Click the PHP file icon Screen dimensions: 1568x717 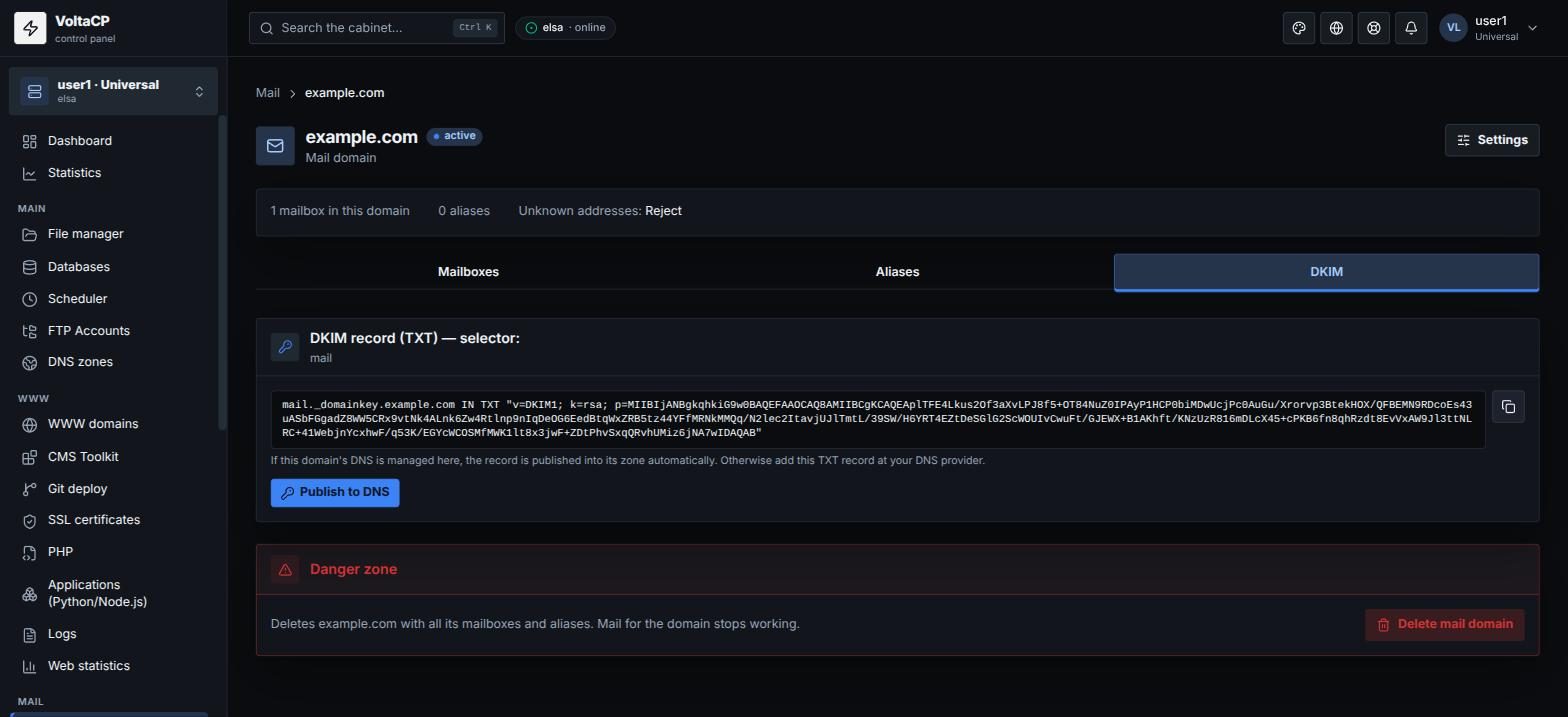pyautogui.click(x=29, y=552)
